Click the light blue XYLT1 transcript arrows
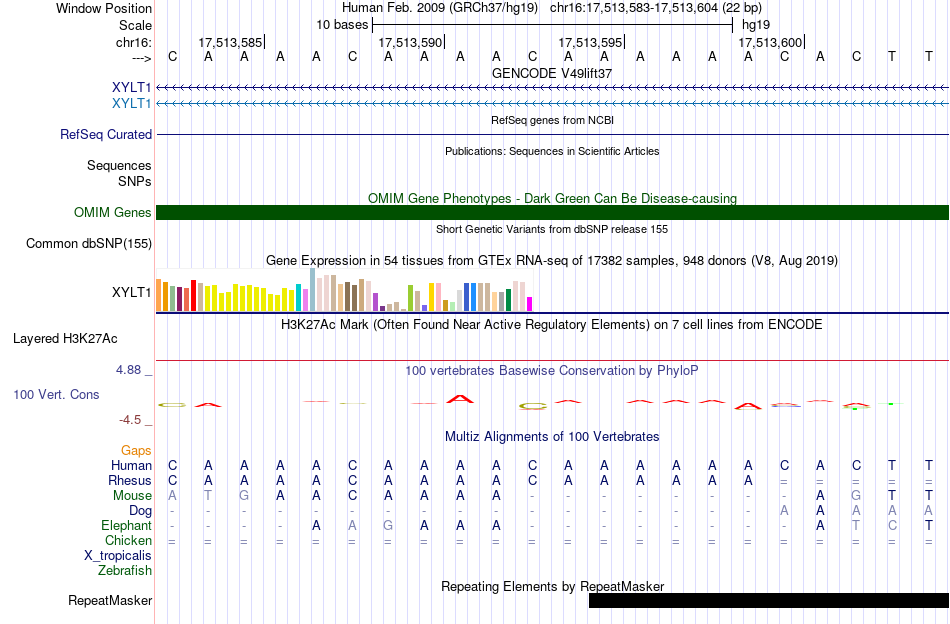 click(x=553, y=104)
